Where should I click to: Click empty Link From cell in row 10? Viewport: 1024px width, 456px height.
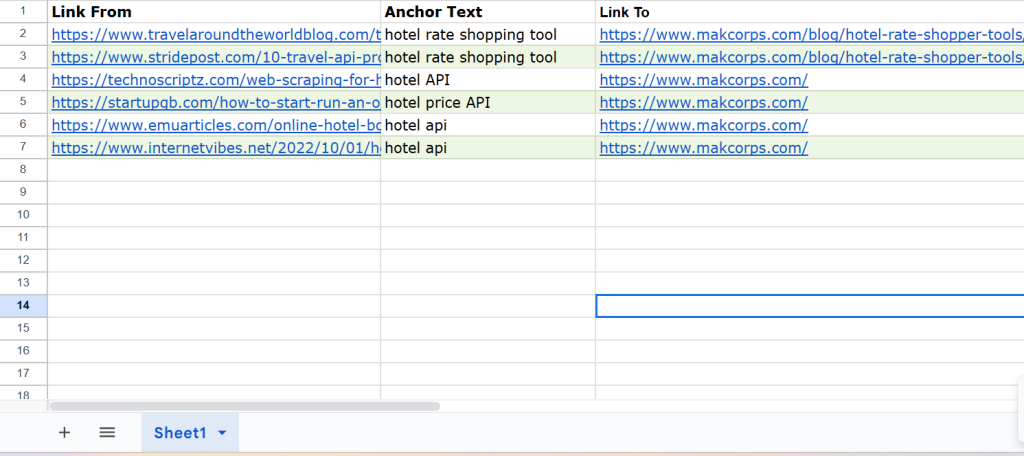click(214, 215)
